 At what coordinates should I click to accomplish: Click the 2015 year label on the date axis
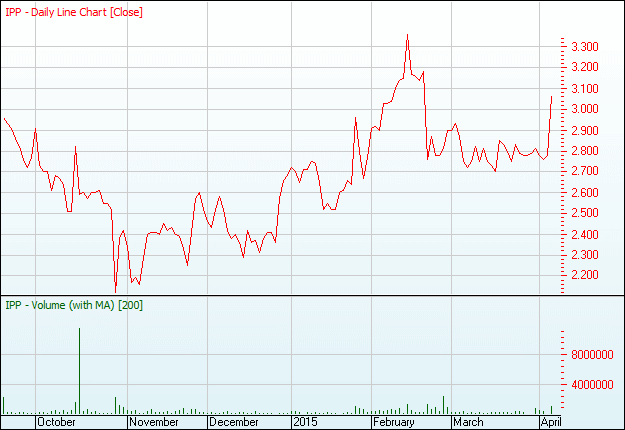(305, 422)
